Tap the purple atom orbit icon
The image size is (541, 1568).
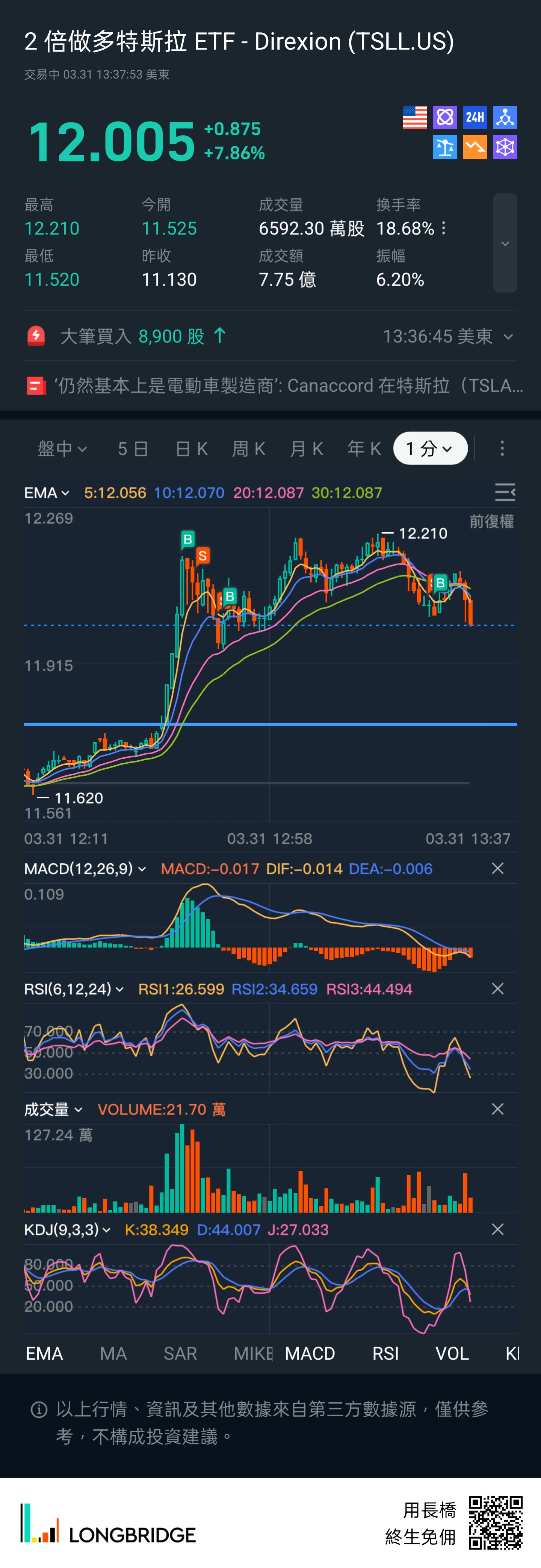445,118
